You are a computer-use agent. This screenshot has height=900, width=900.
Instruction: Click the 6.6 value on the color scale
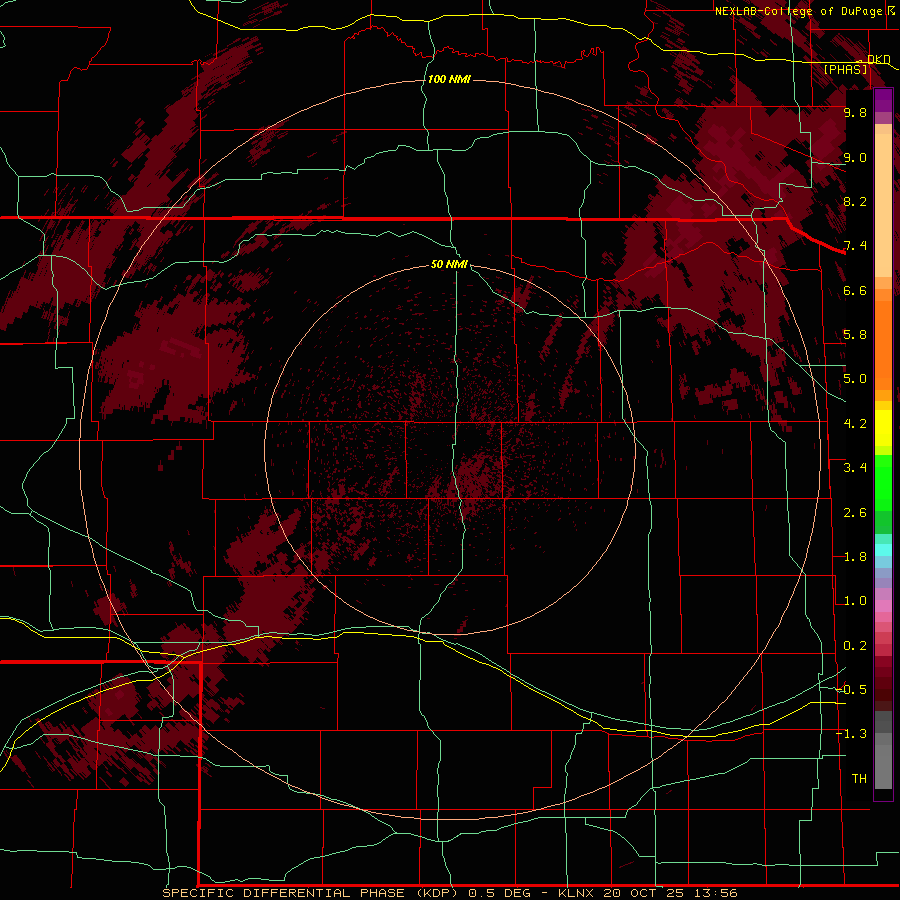(x=855, y=290)
